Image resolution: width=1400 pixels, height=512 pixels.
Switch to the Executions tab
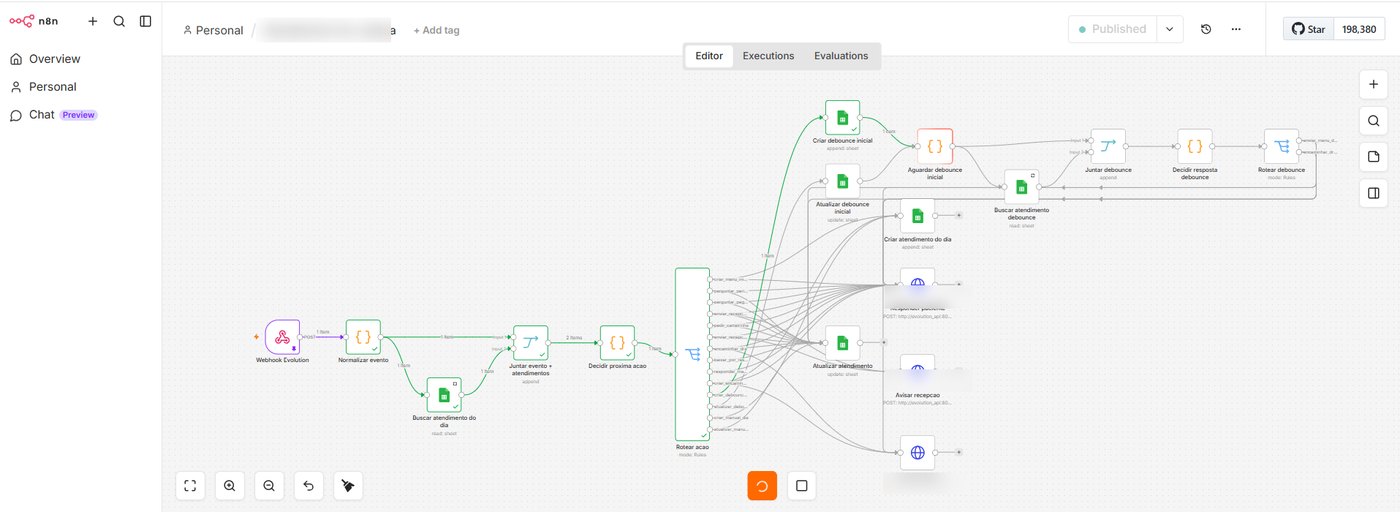768,56
